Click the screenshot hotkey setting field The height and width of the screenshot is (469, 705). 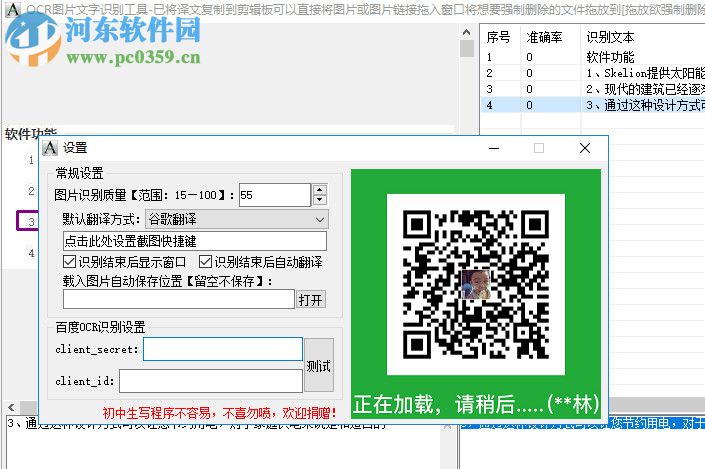click(195, 241)
